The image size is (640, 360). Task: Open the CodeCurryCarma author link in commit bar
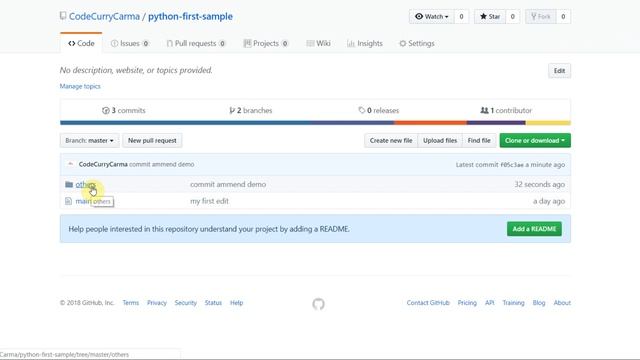(x=103, y=164)
